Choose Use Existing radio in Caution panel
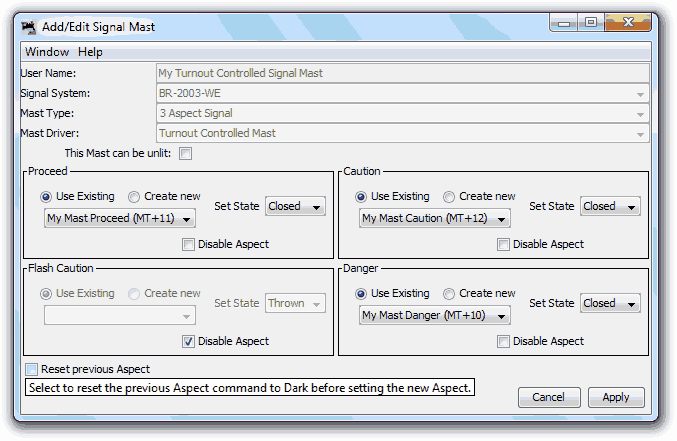The height and width of the screenshot is (441, 677). [362, 197]
